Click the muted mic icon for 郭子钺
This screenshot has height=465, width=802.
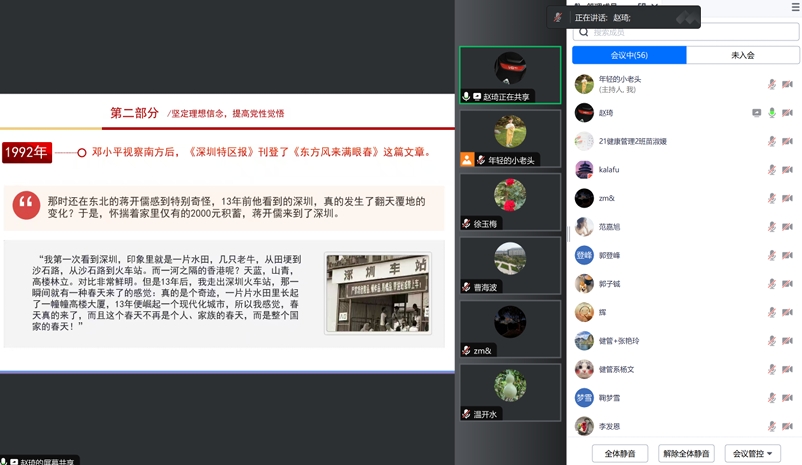tap(772, 284)
